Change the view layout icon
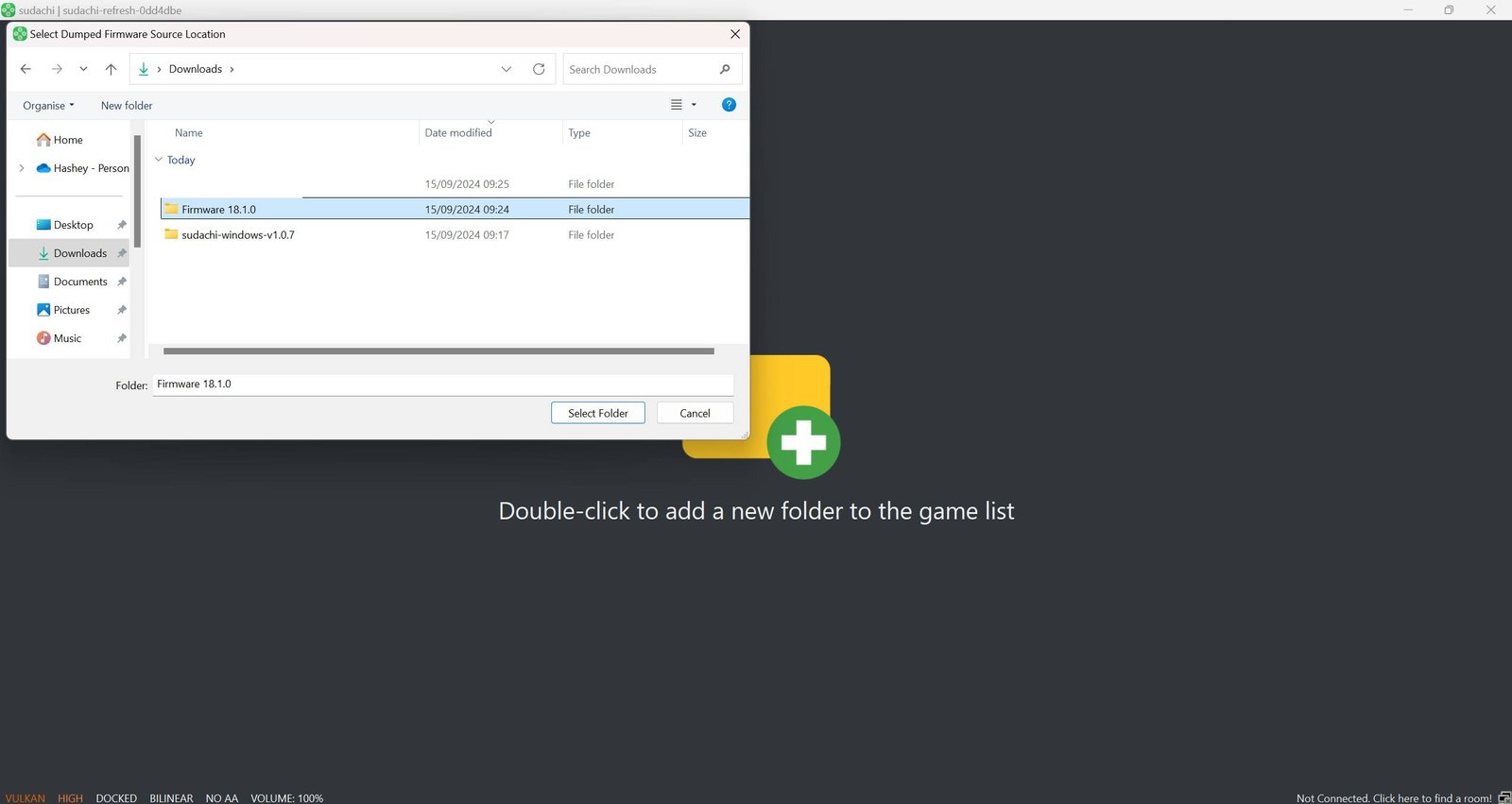This screenshot has height=804, width=1512. click(x=677, y=105)
